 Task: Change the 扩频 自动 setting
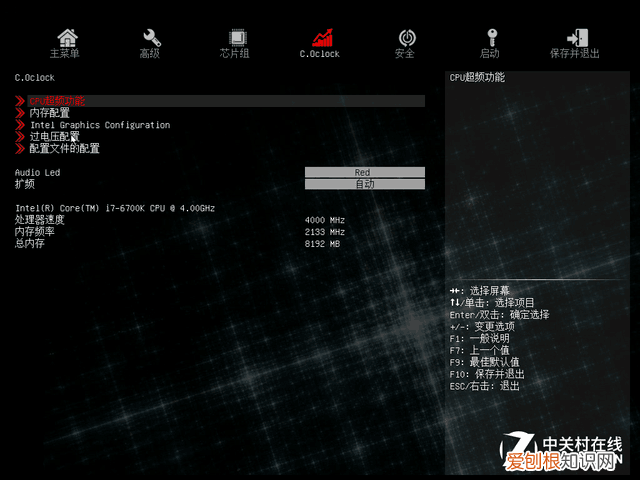coord(364,184)
